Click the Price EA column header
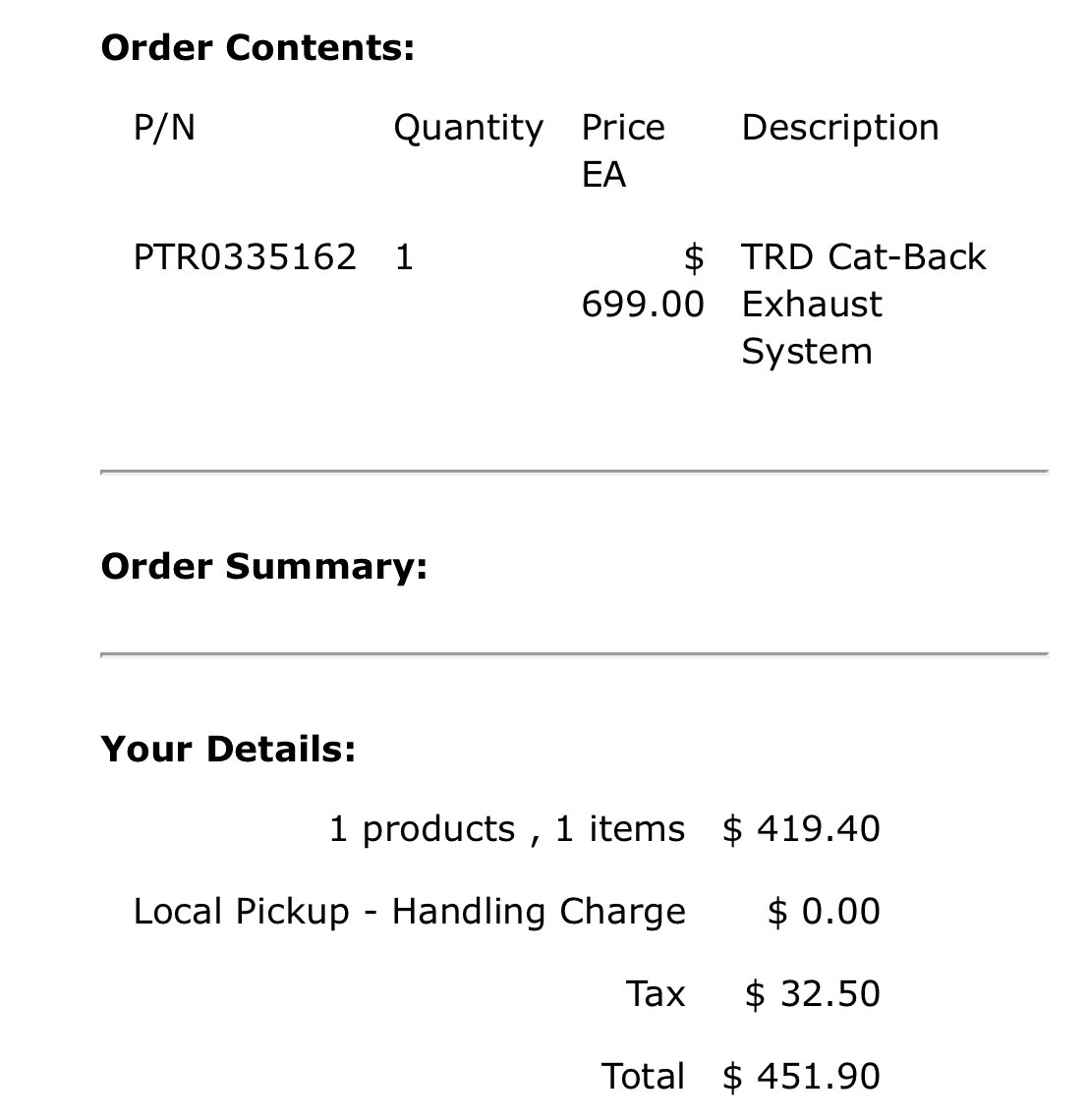This screenshot has height=1120, width=1086. [623, 150]
